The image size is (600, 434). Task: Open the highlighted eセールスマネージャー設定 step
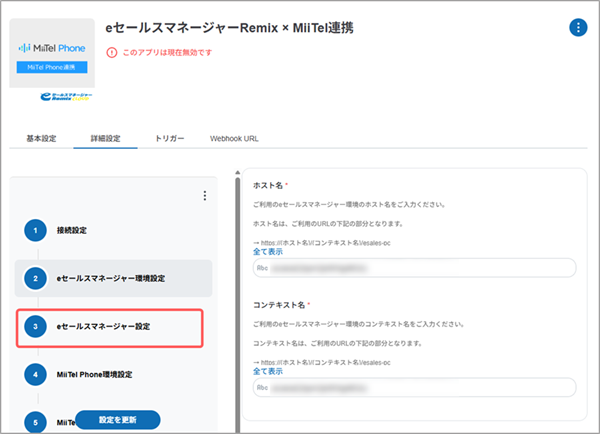[x=116, y=327]
